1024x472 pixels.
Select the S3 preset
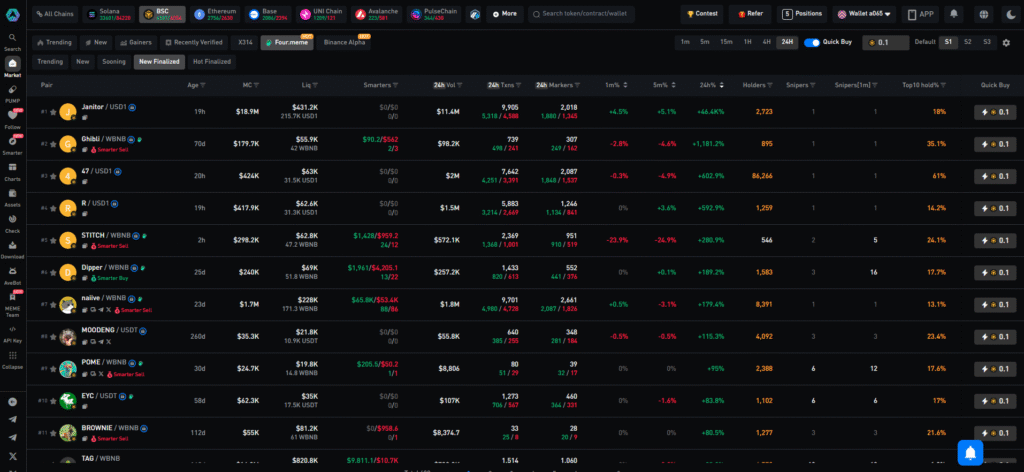pyautogui.click(x=987, y=42)
